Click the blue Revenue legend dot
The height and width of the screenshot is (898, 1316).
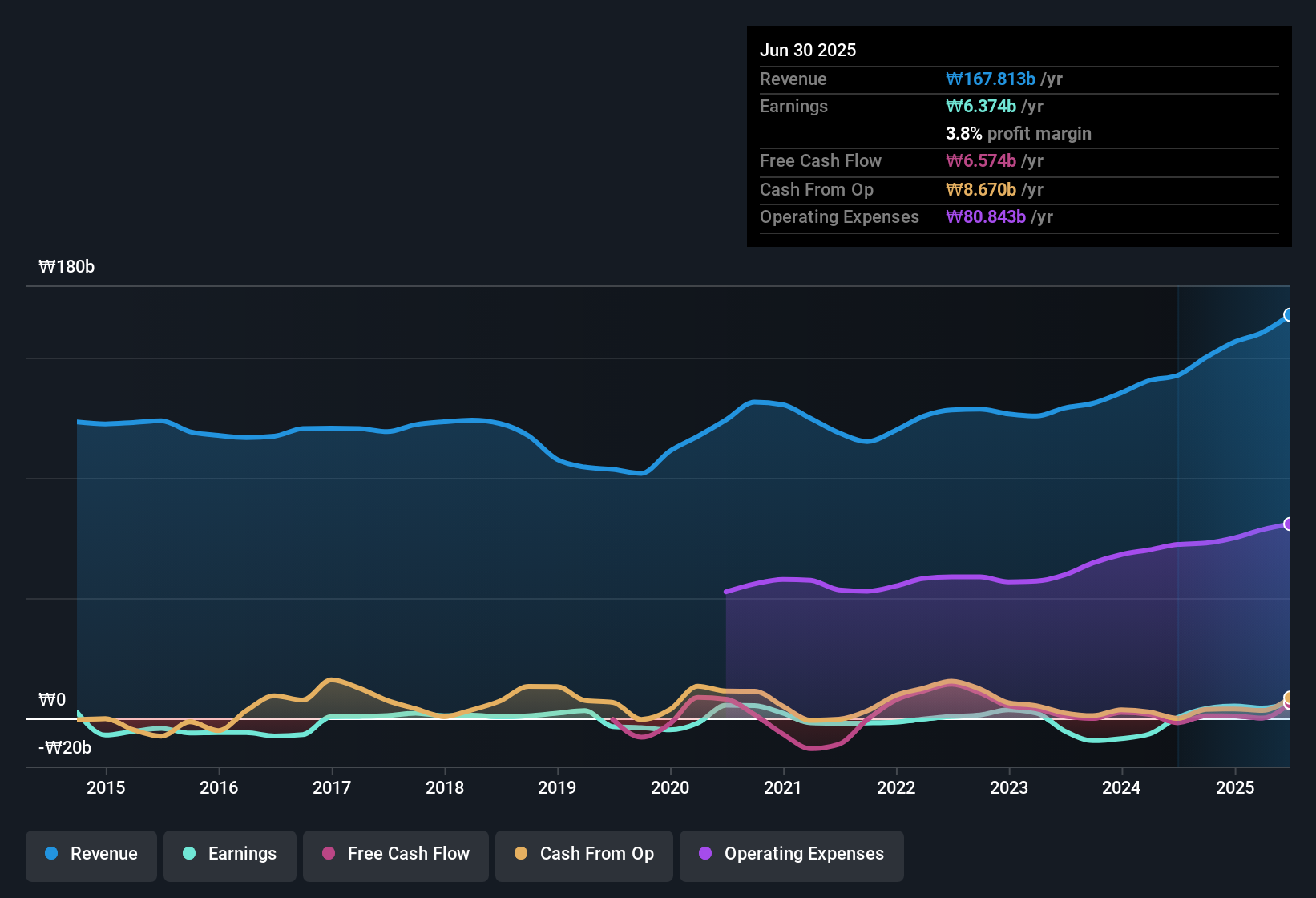point(50,854)
